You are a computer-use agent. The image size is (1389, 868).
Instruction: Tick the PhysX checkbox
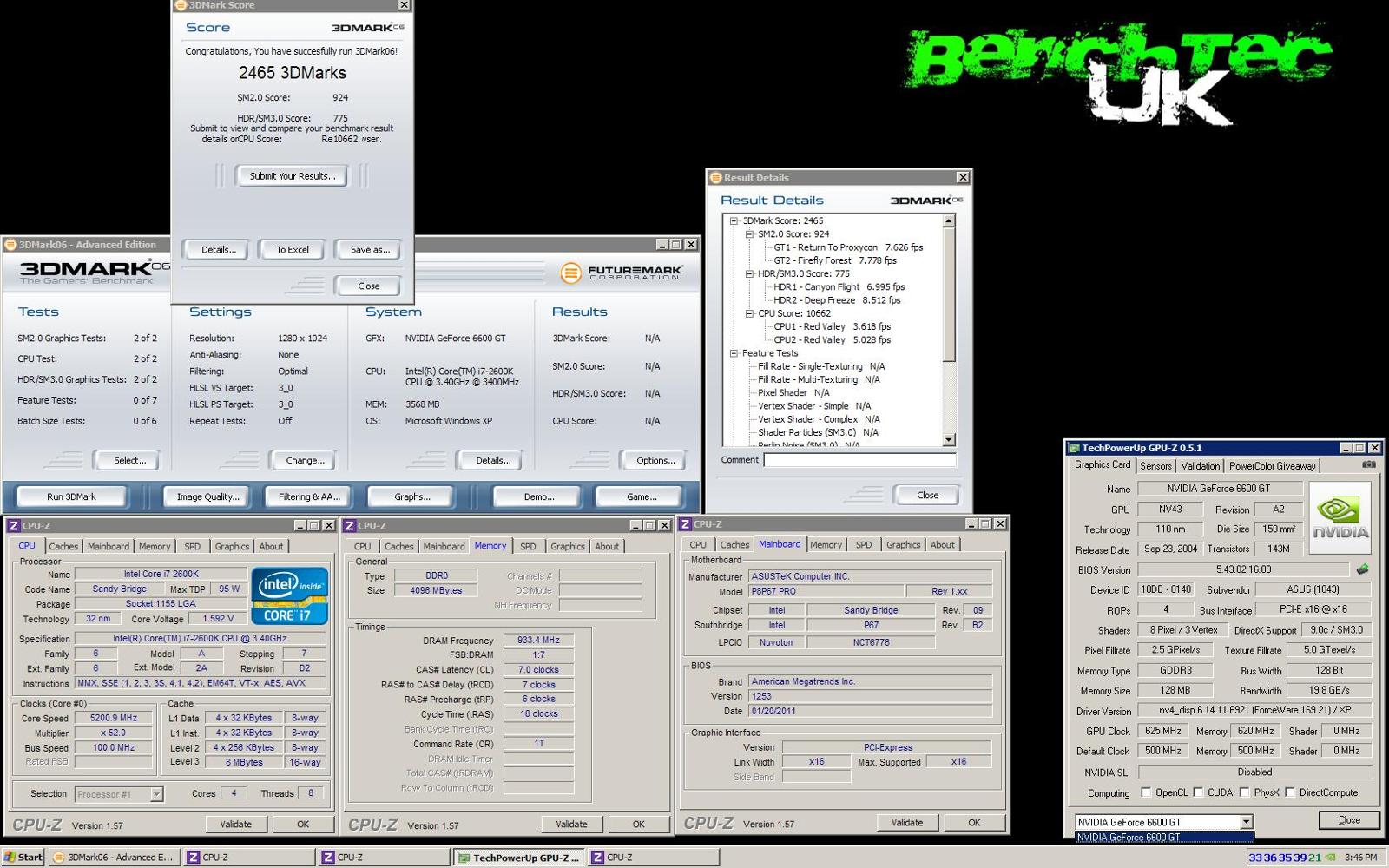1244,792
